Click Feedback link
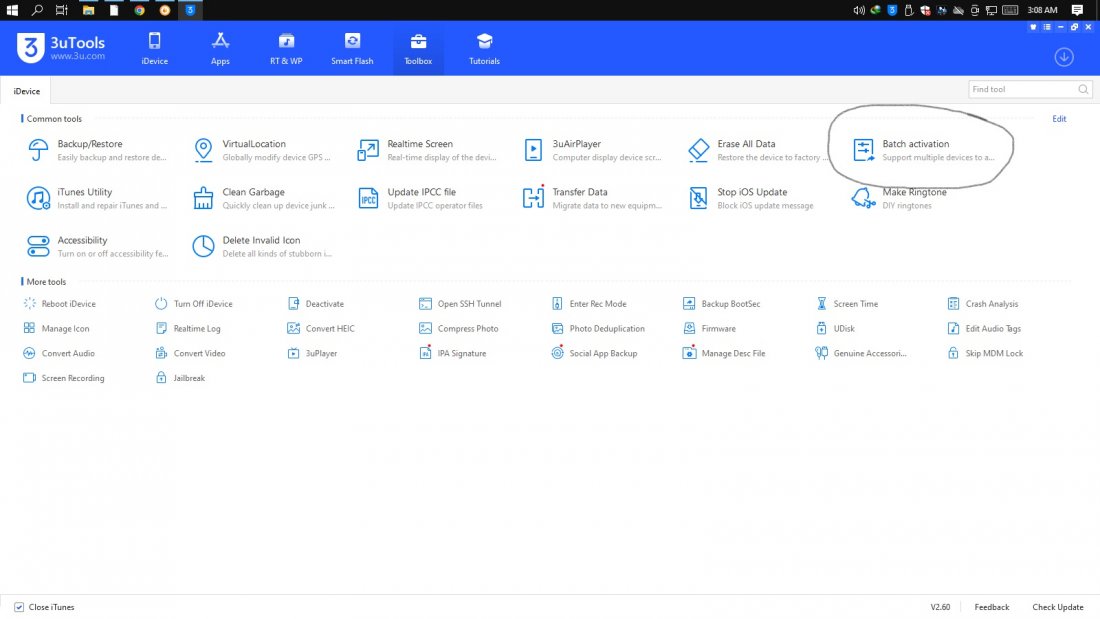 [991, 607]
